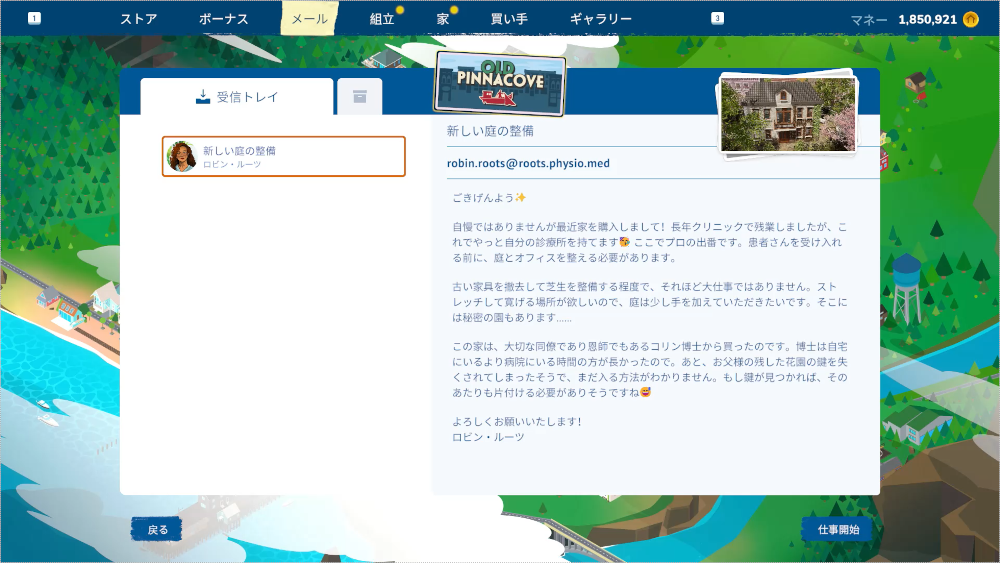Click the greeting line ごきげんよう
The height and width of the screenshot is (563, 1000).
489,198
